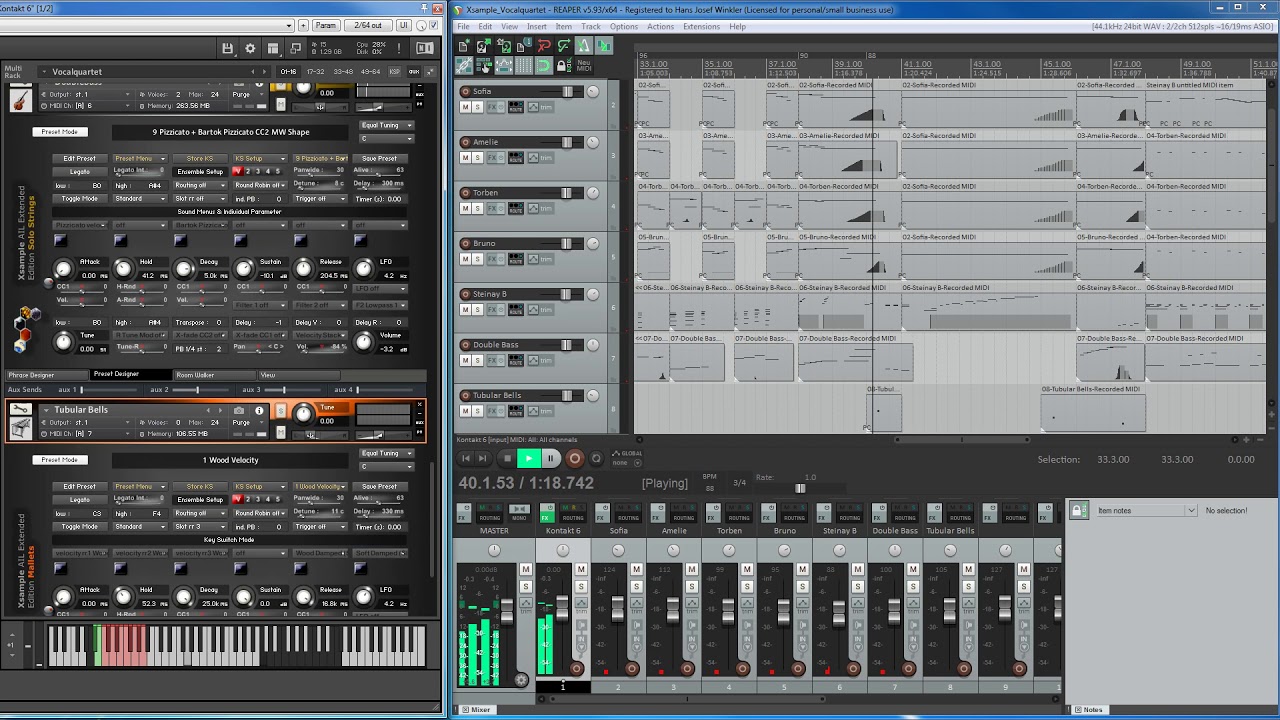
Task: Open Round Robin off dropdown in Solo Strings
Action: tap(261, 185)
